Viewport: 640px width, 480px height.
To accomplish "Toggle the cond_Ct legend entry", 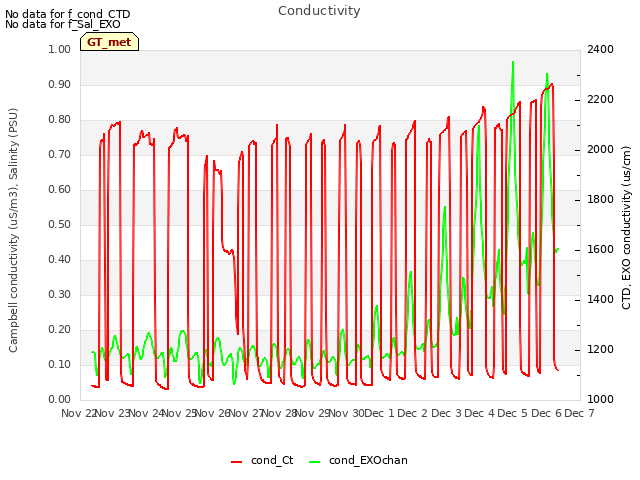I will tap(262, 460).
